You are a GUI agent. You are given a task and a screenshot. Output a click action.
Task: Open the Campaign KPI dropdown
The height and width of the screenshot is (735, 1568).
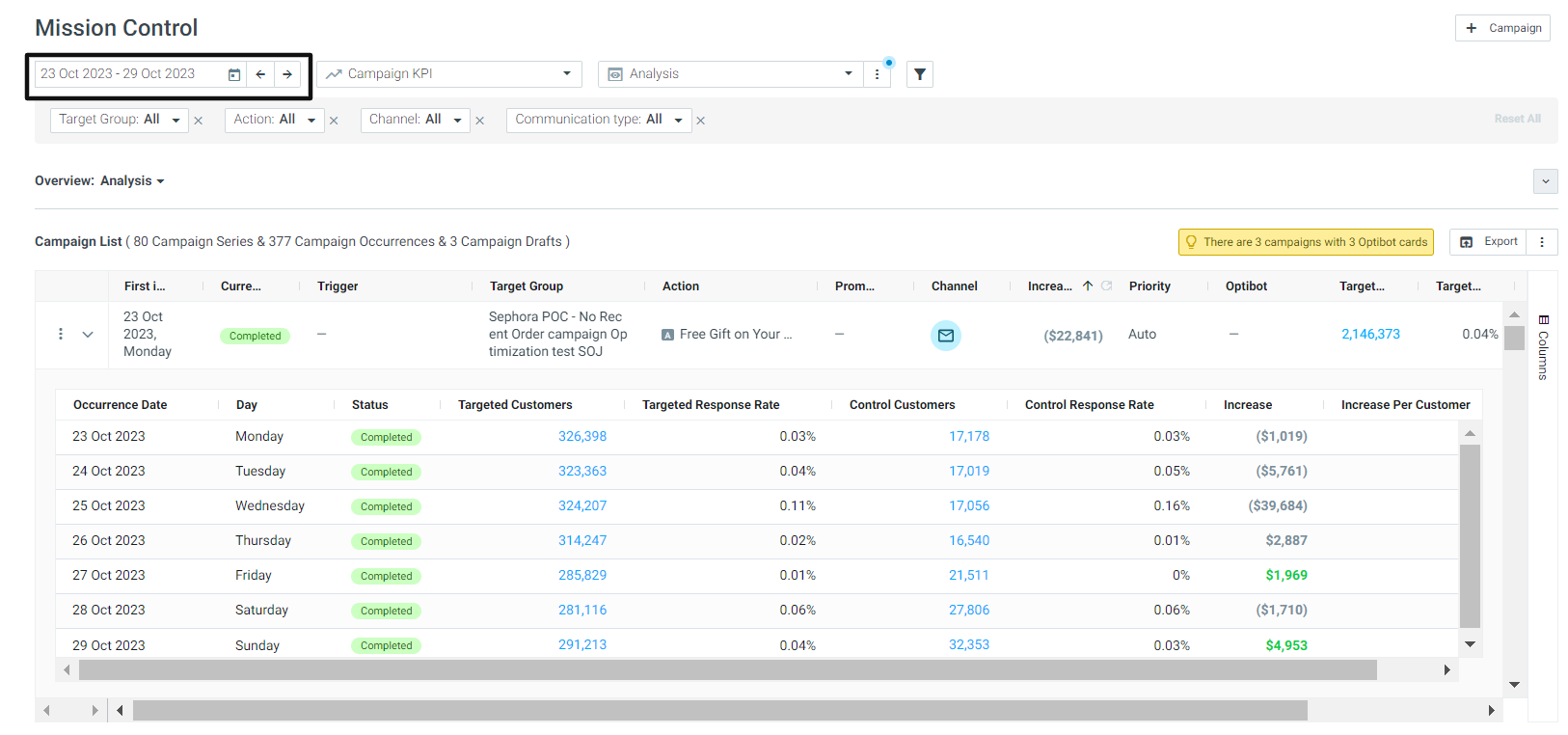point(449,74)
